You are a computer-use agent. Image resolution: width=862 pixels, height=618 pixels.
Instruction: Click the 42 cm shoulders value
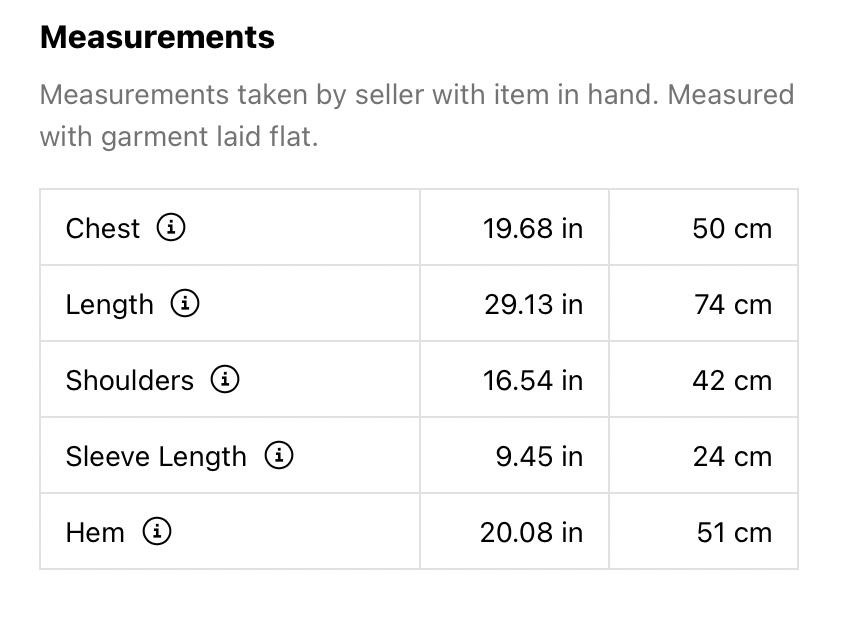(x=732, y=380)
